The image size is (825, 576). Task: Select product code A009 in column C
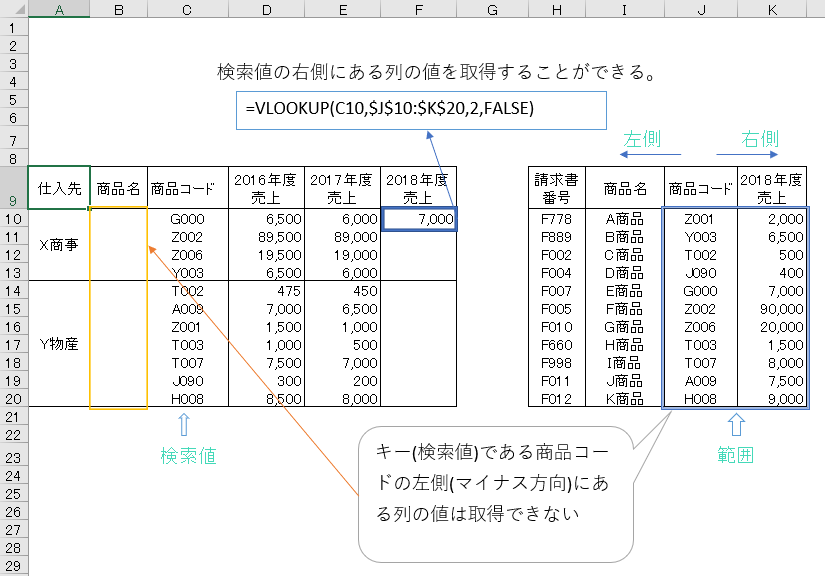point(187,309)
